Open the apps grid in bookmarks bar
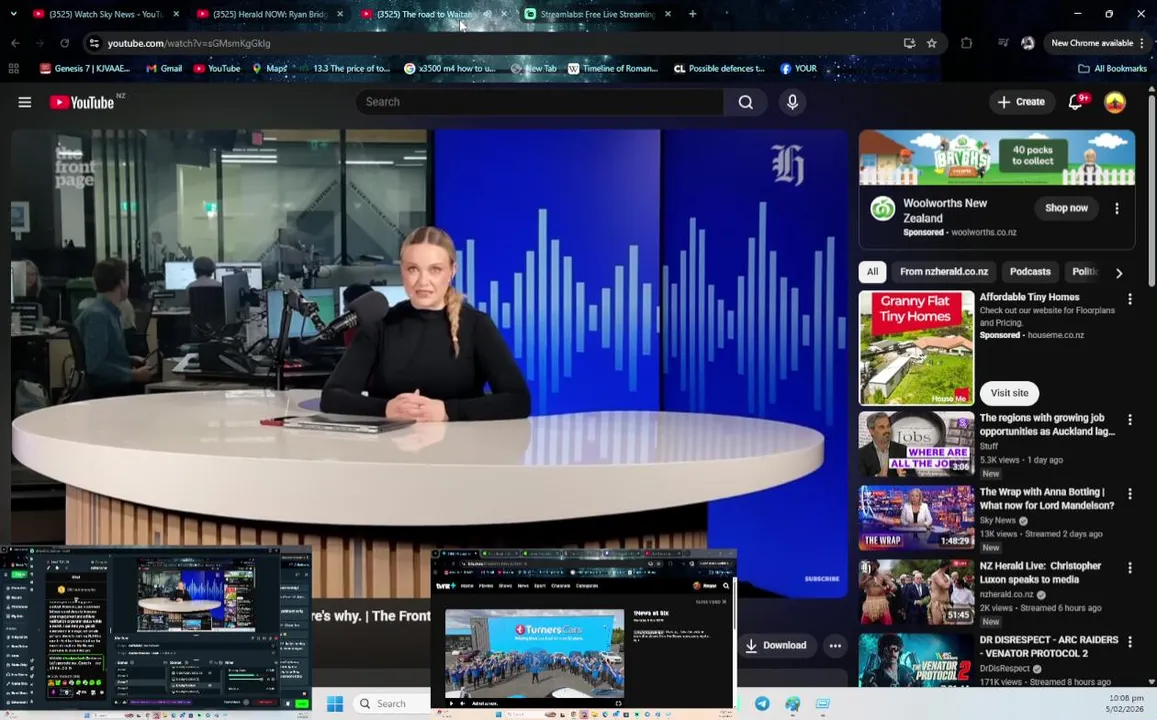 [13, 69]
